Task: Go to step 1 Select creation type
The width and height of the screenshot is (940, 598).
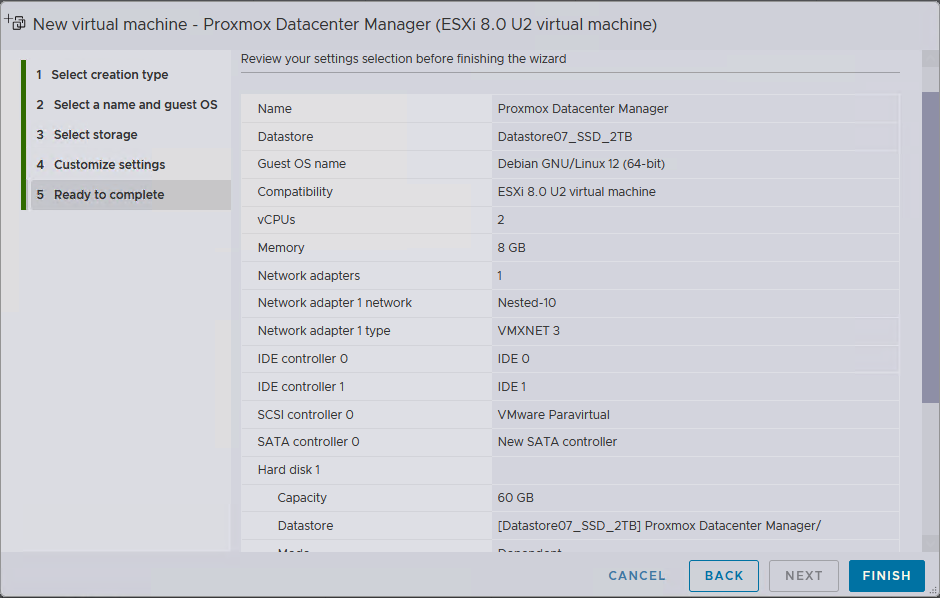Action: (x=109, y=75)
